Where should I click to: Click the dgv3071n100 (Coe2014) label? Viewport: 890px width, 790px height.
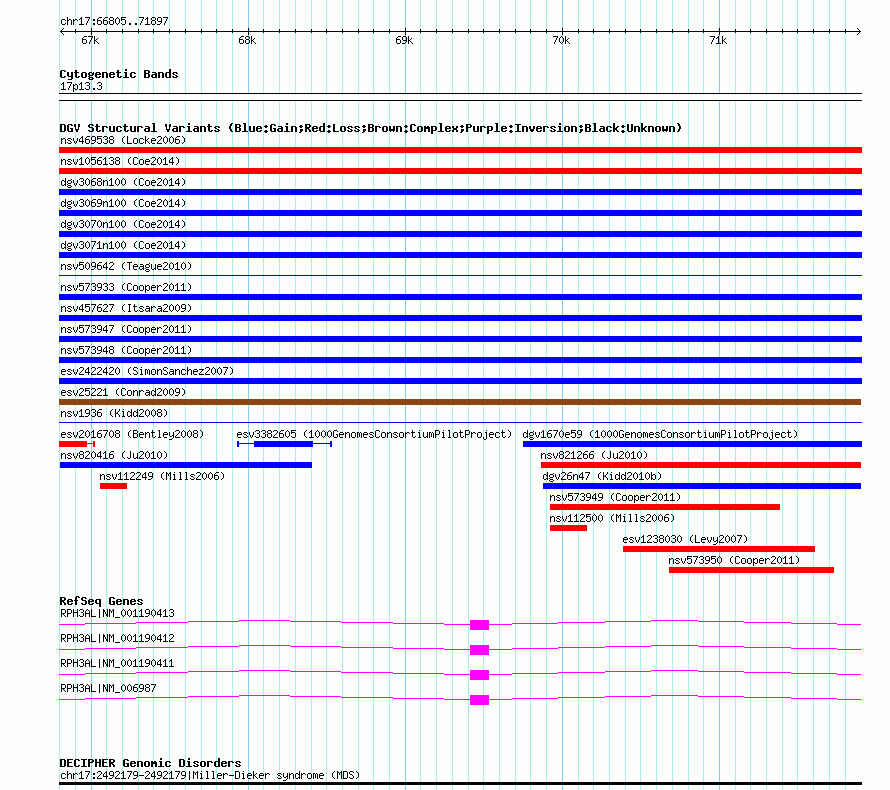[123, 245]
